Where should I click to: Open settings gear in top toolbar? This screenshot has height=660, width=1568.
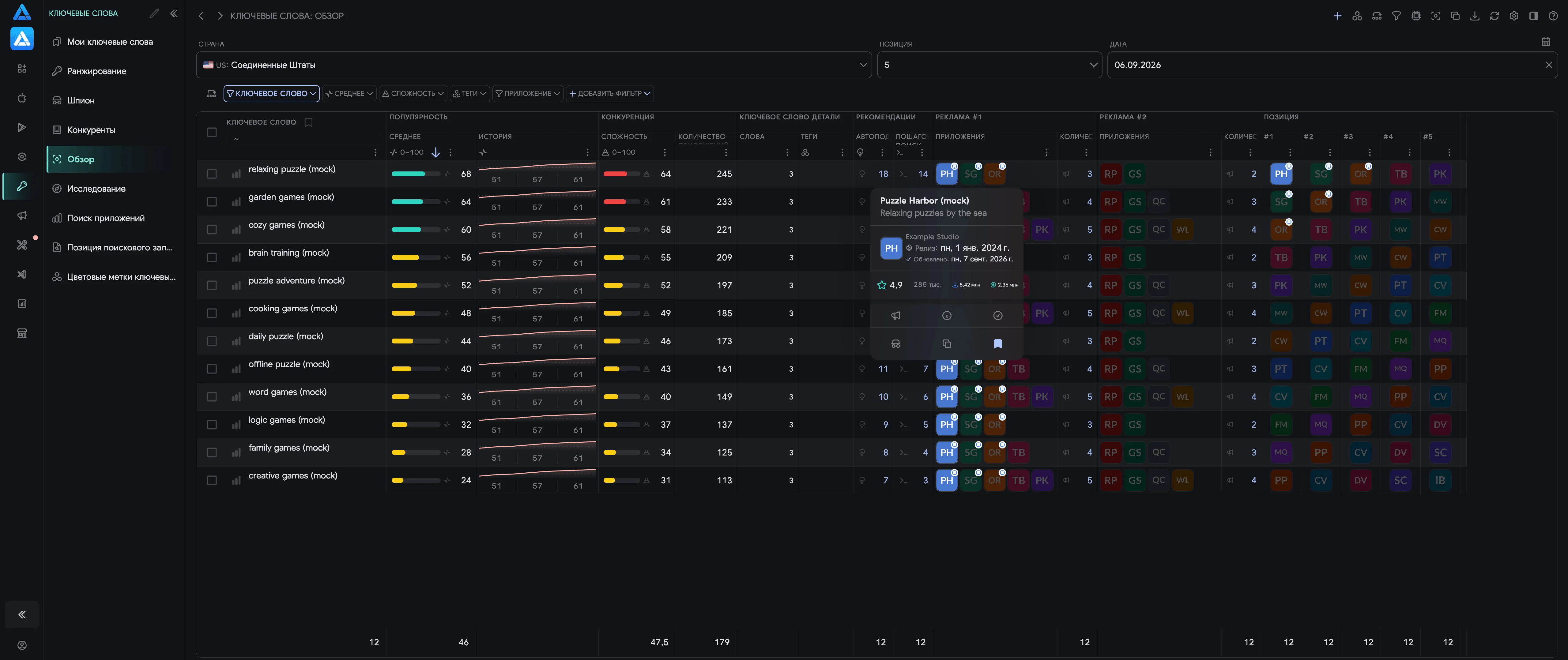pyautogui.click(x=1514, y=16)
